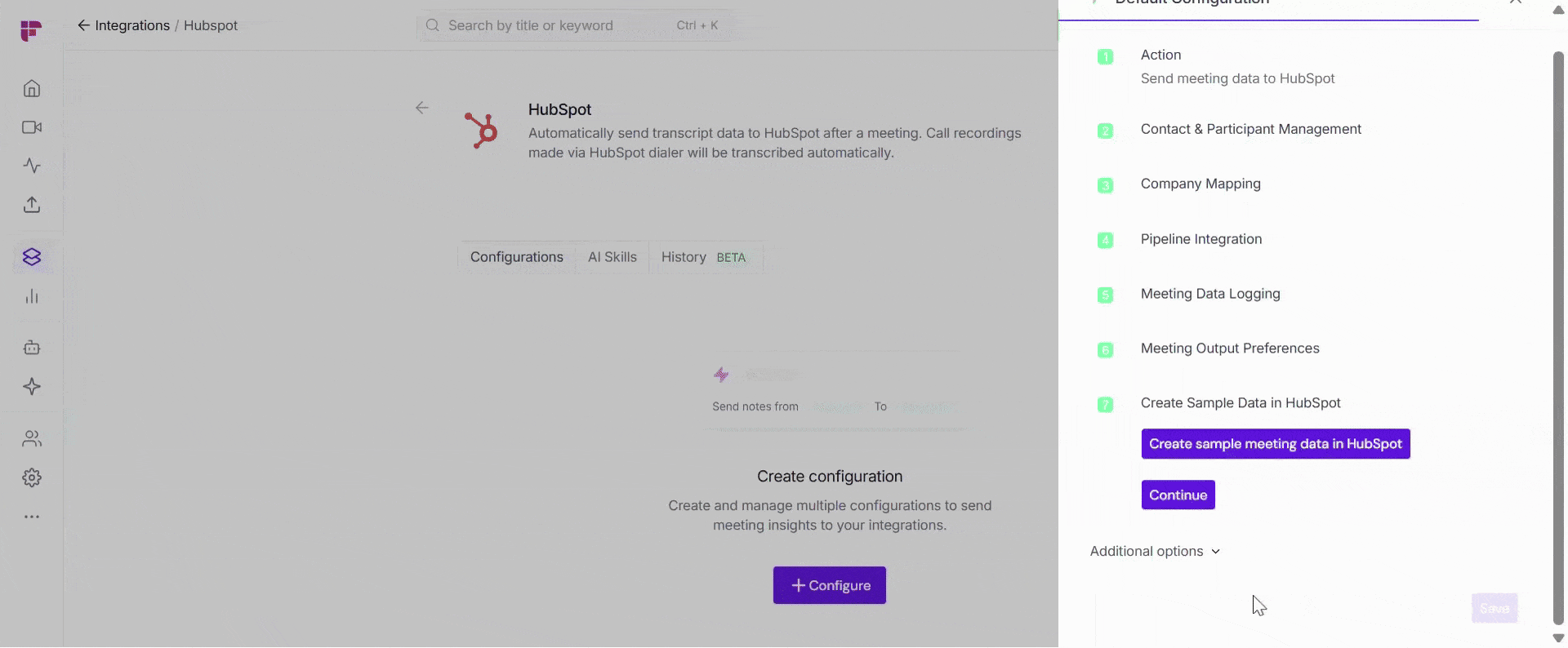Click the panel's vertical scrollbar thumb
This screenshot has height=648, width=1568.
coord(1558,338)
